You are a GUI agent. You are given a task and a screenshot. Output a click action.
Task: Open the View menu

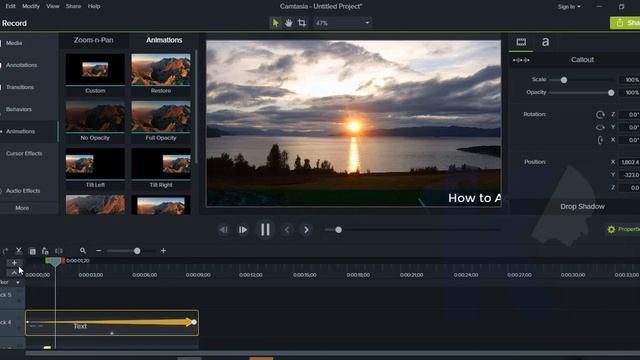(x=53, y=6)
